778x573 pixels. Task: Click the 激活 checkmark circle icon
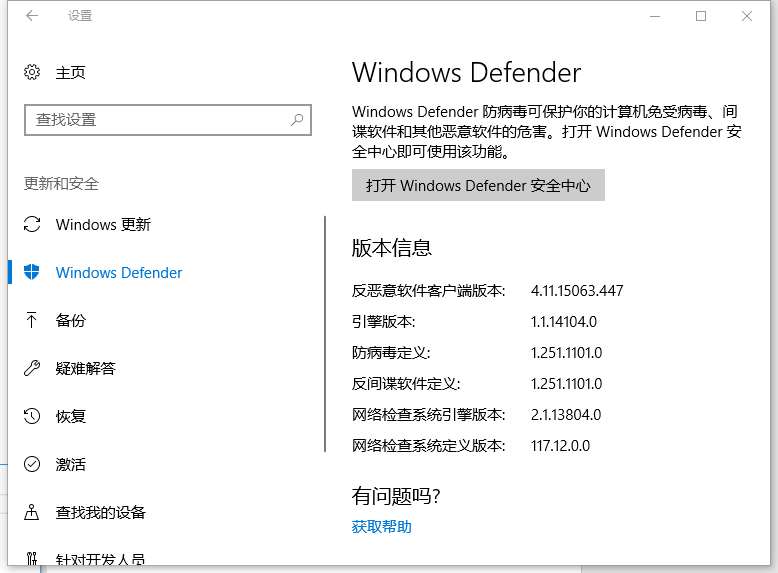pos(32,464)
